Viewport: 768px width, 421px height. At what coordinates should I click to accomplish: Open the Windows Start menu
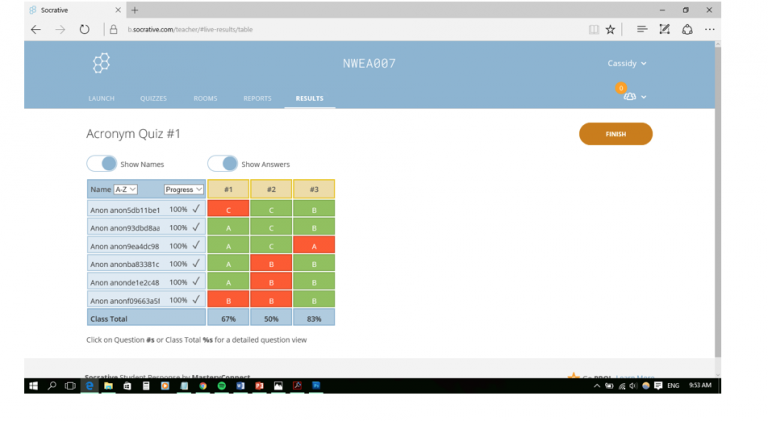(x=33, y=385)
